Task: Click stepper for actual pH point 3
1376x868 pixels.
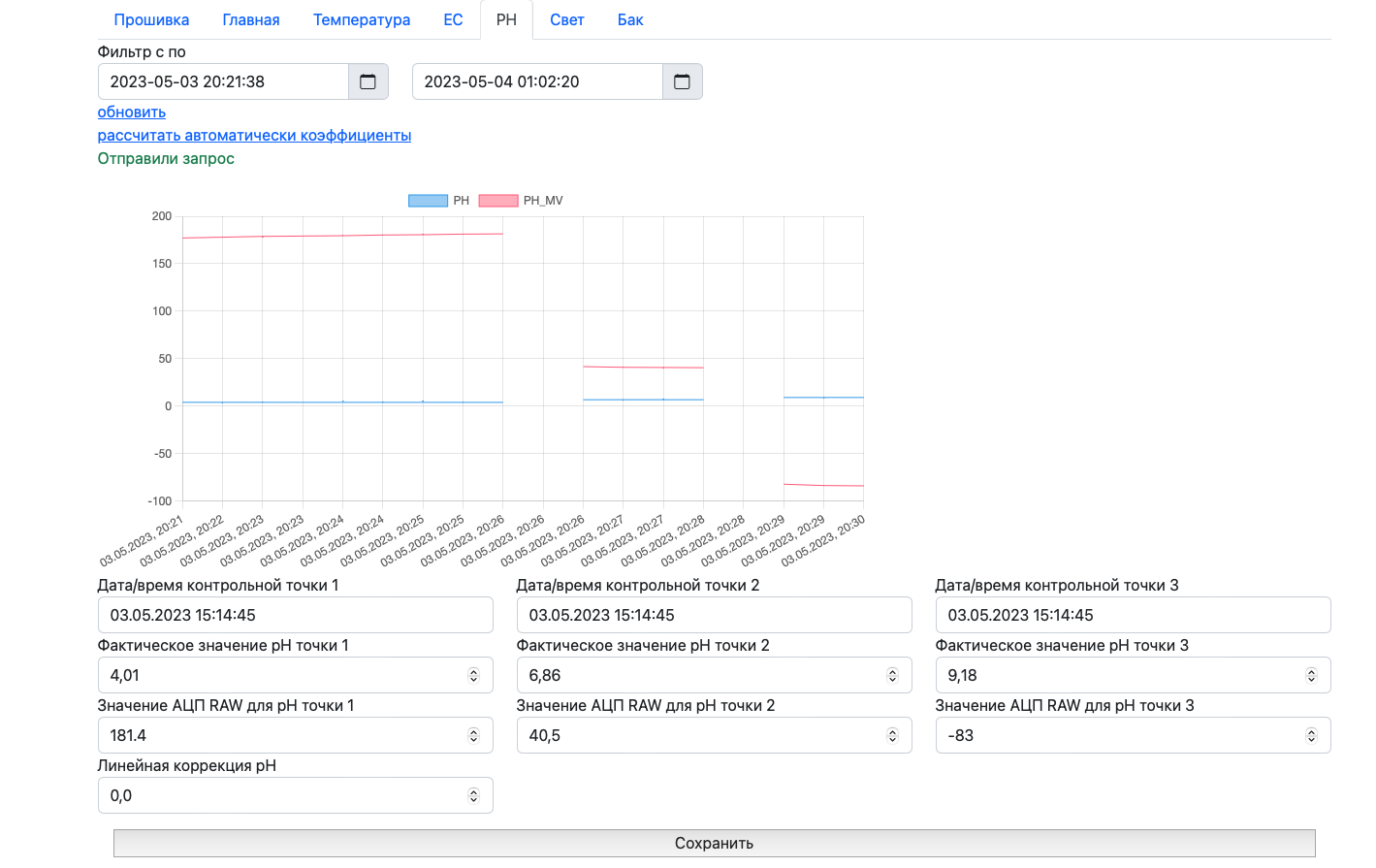Action: pos(1311,675)
